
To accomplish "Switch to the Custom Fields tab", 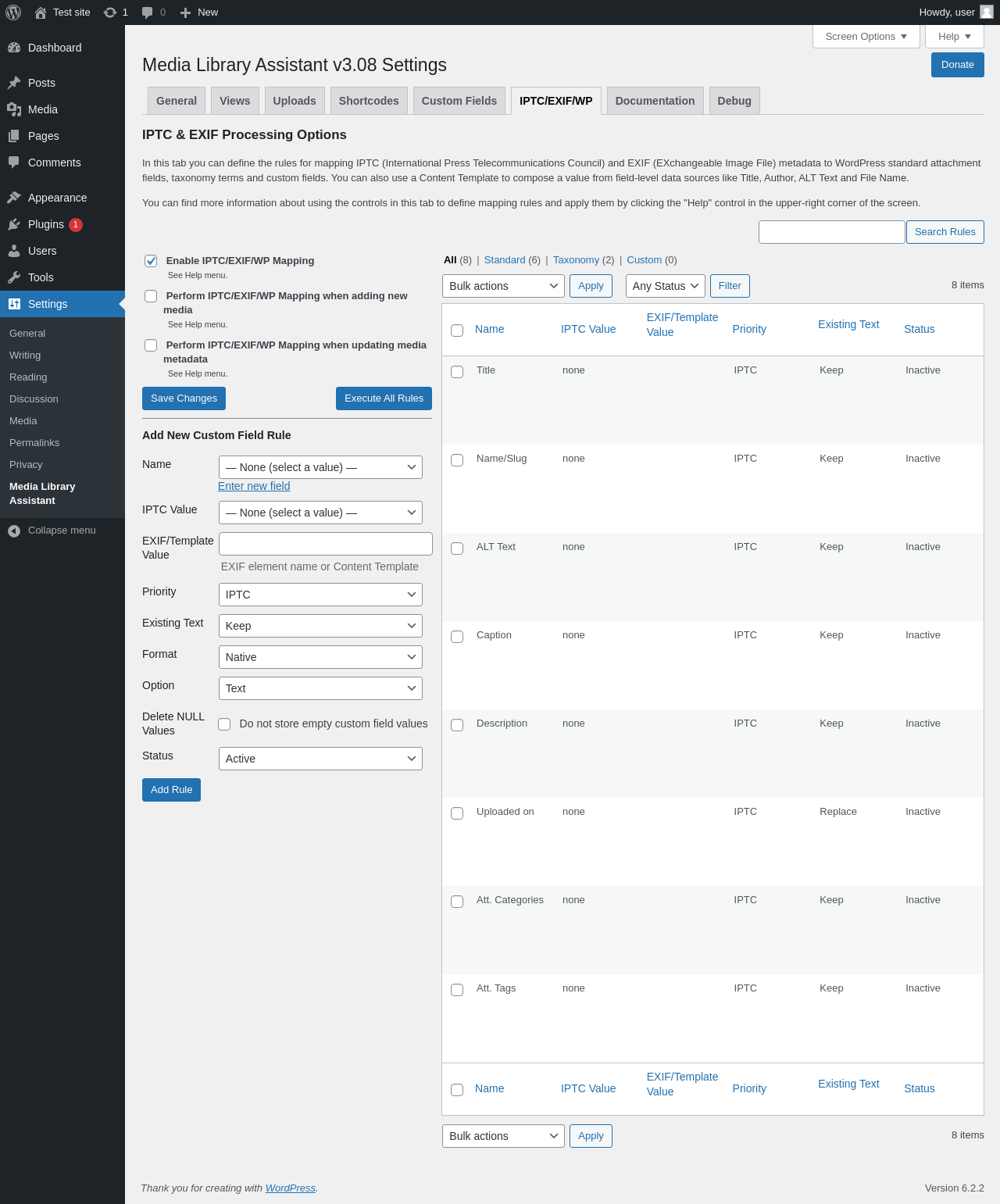I will click(459, 101).
